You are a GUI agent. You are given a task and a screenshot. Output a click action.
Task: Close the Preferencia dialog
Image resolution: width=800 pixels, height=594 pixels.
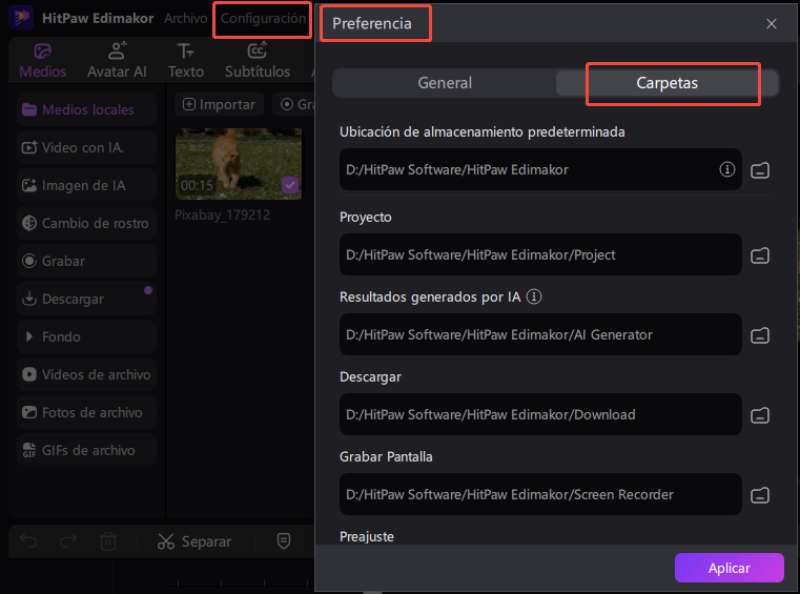[x=771, y=24]
